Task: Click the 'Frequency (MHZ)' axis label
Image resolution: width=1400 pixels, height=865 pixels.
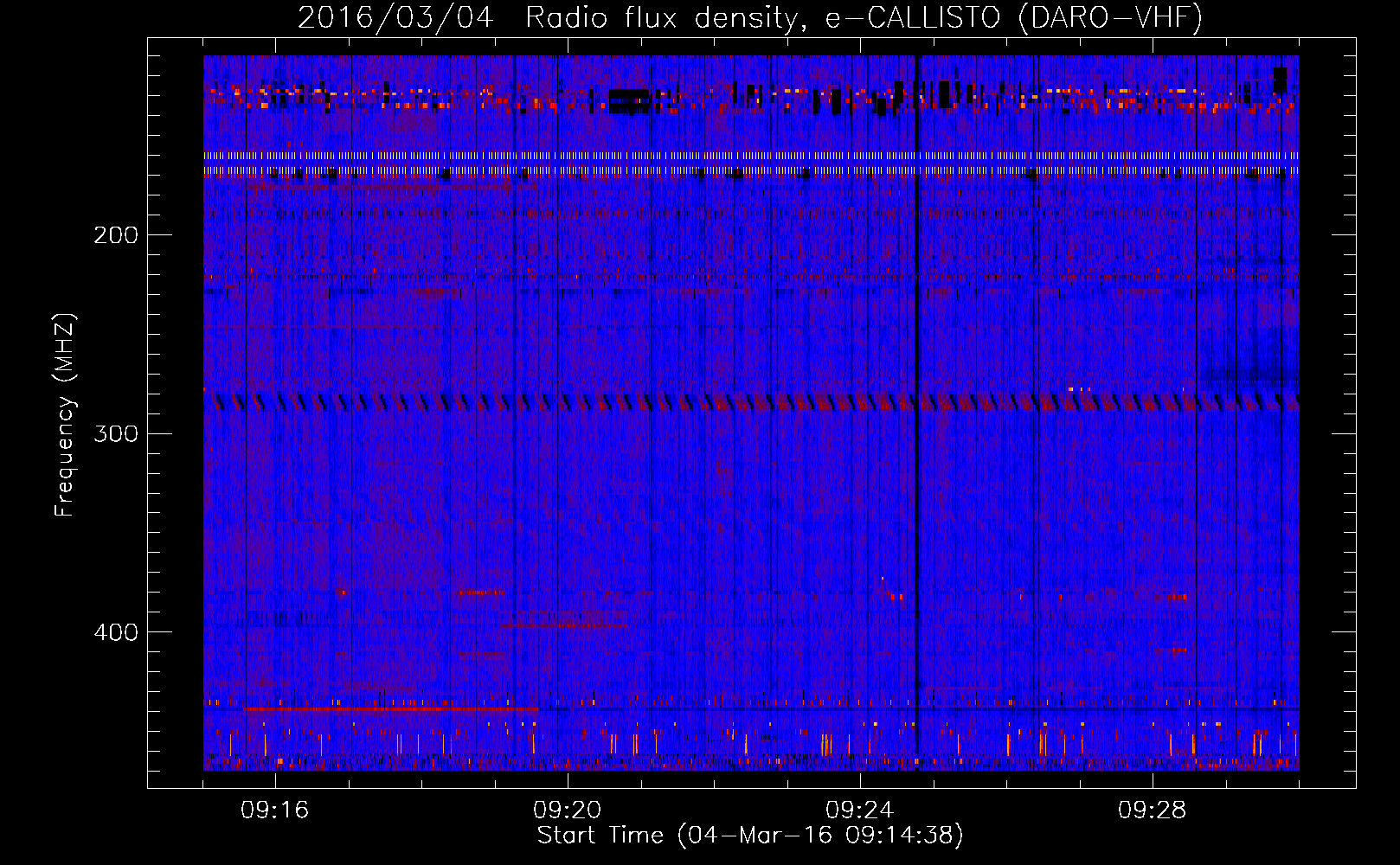Action: 65,415
